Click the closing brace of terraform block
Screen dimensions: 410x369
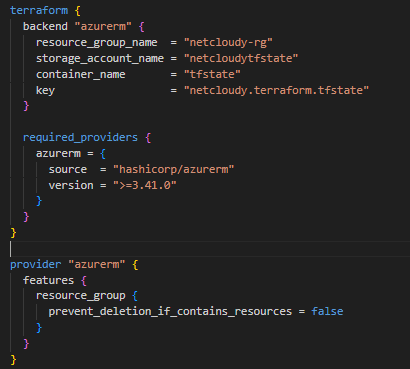click(x=13, y=233)
